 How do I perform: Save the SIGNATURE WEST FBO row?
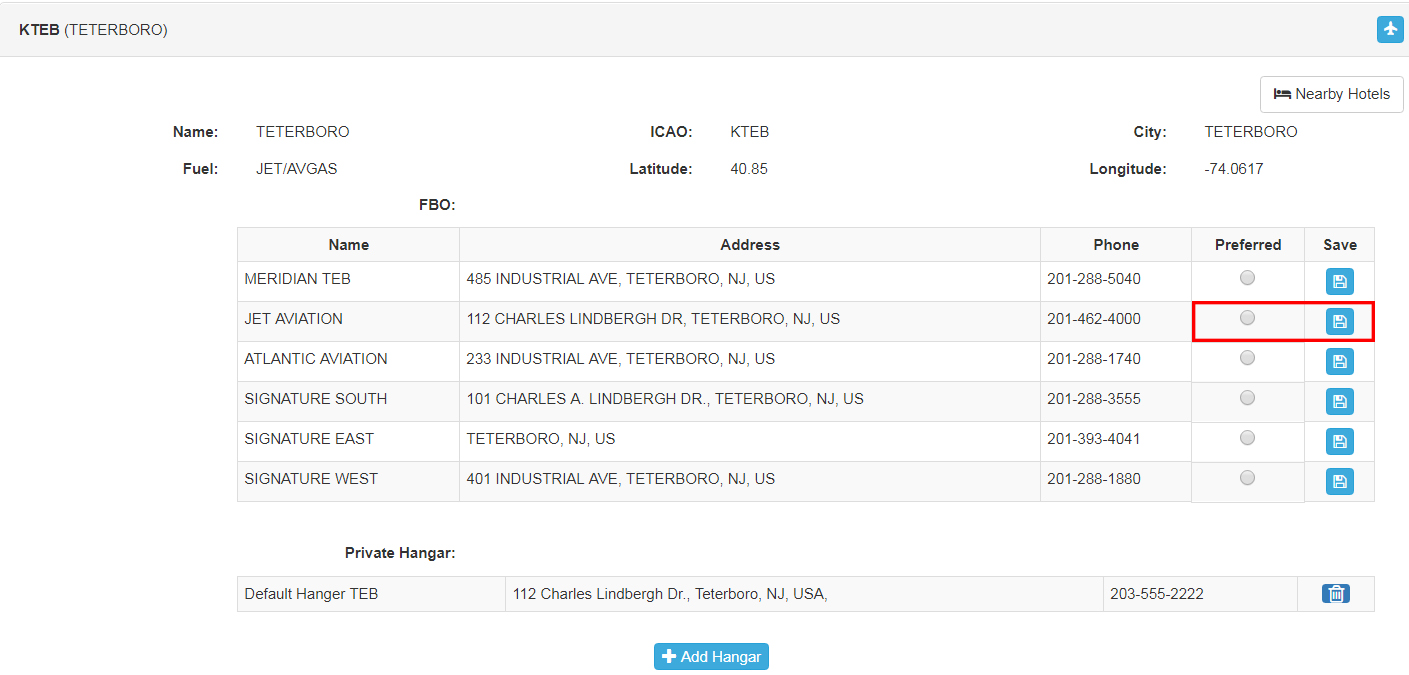click(1340, 482)
